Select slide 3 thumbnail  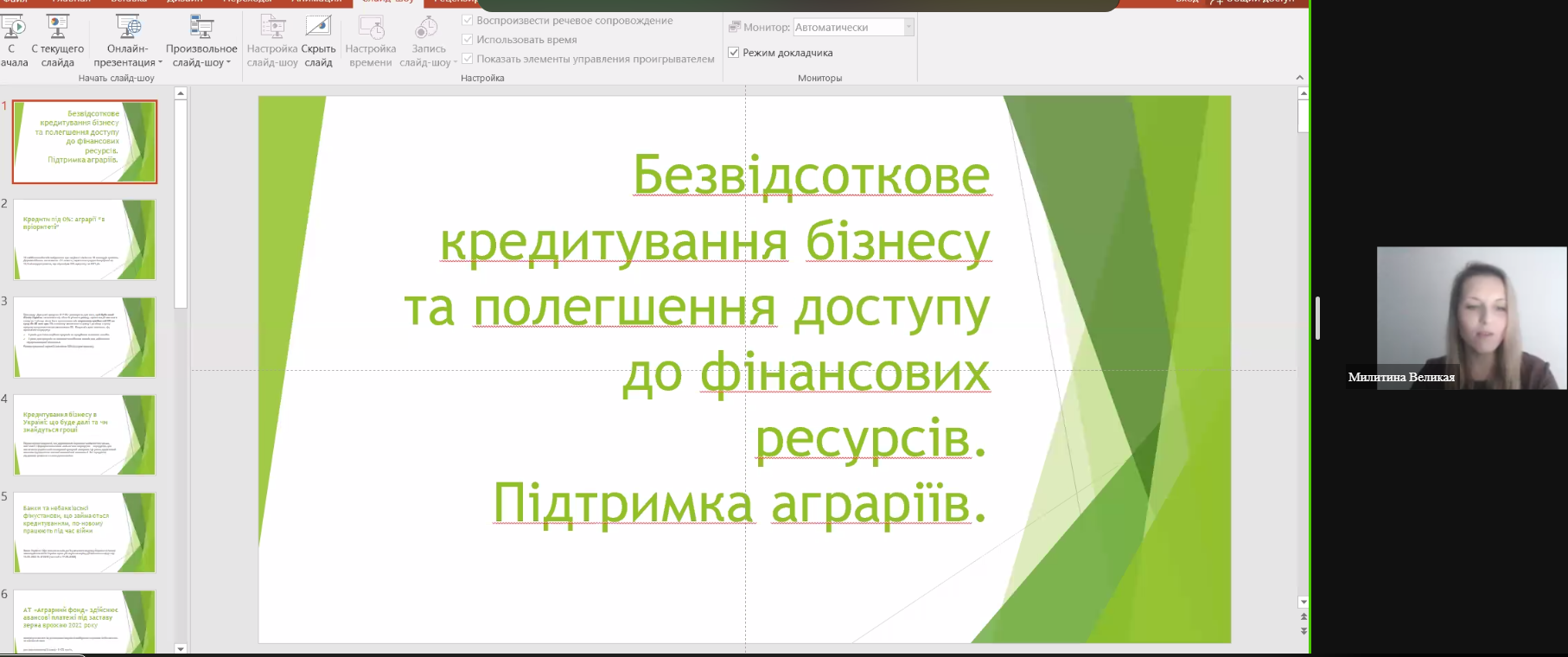pyautogui.click(x=85, y=337)
